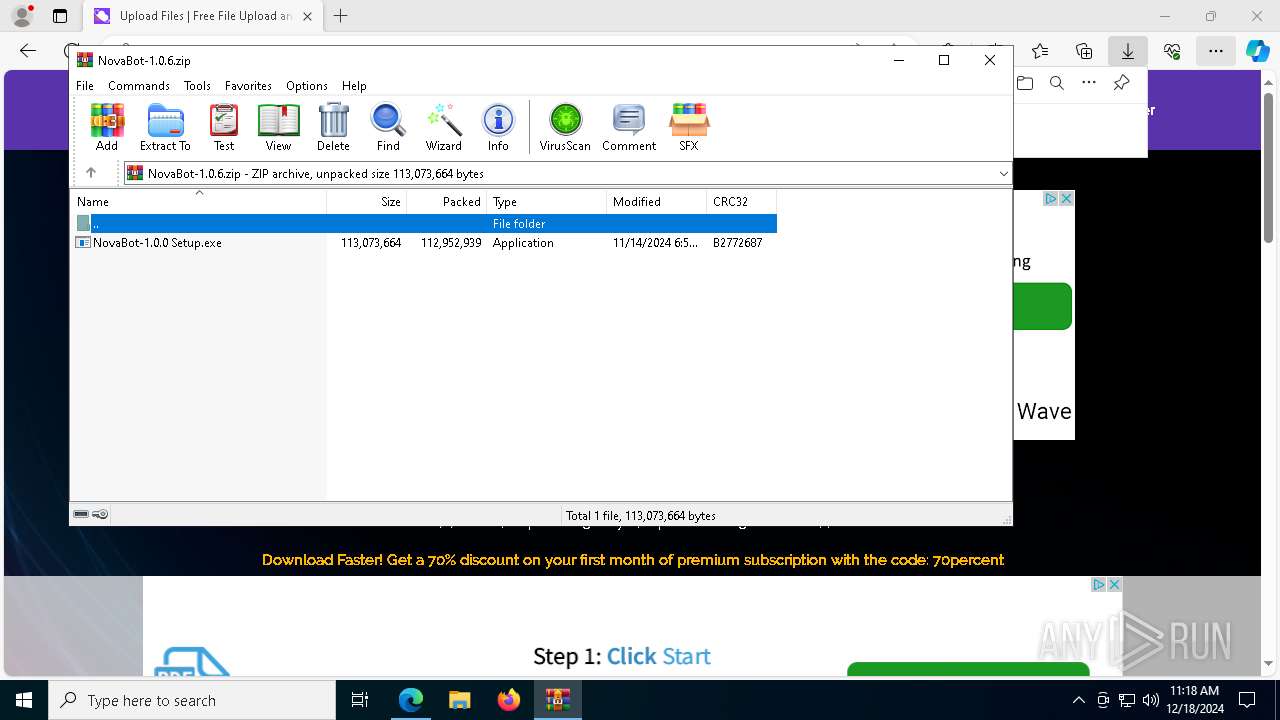Open the Comment tool
Viewport: 1280px width, 720px height.
[x=629, y=127]
